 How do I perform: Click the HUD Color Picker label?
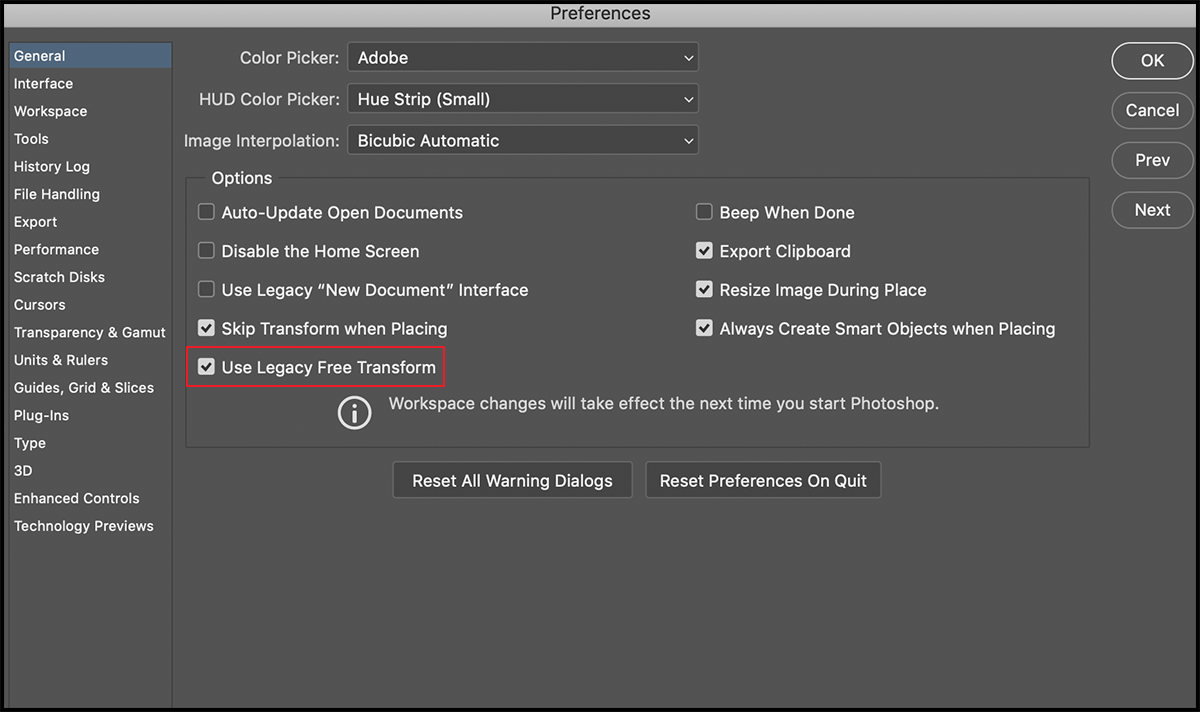pos(269,99)
